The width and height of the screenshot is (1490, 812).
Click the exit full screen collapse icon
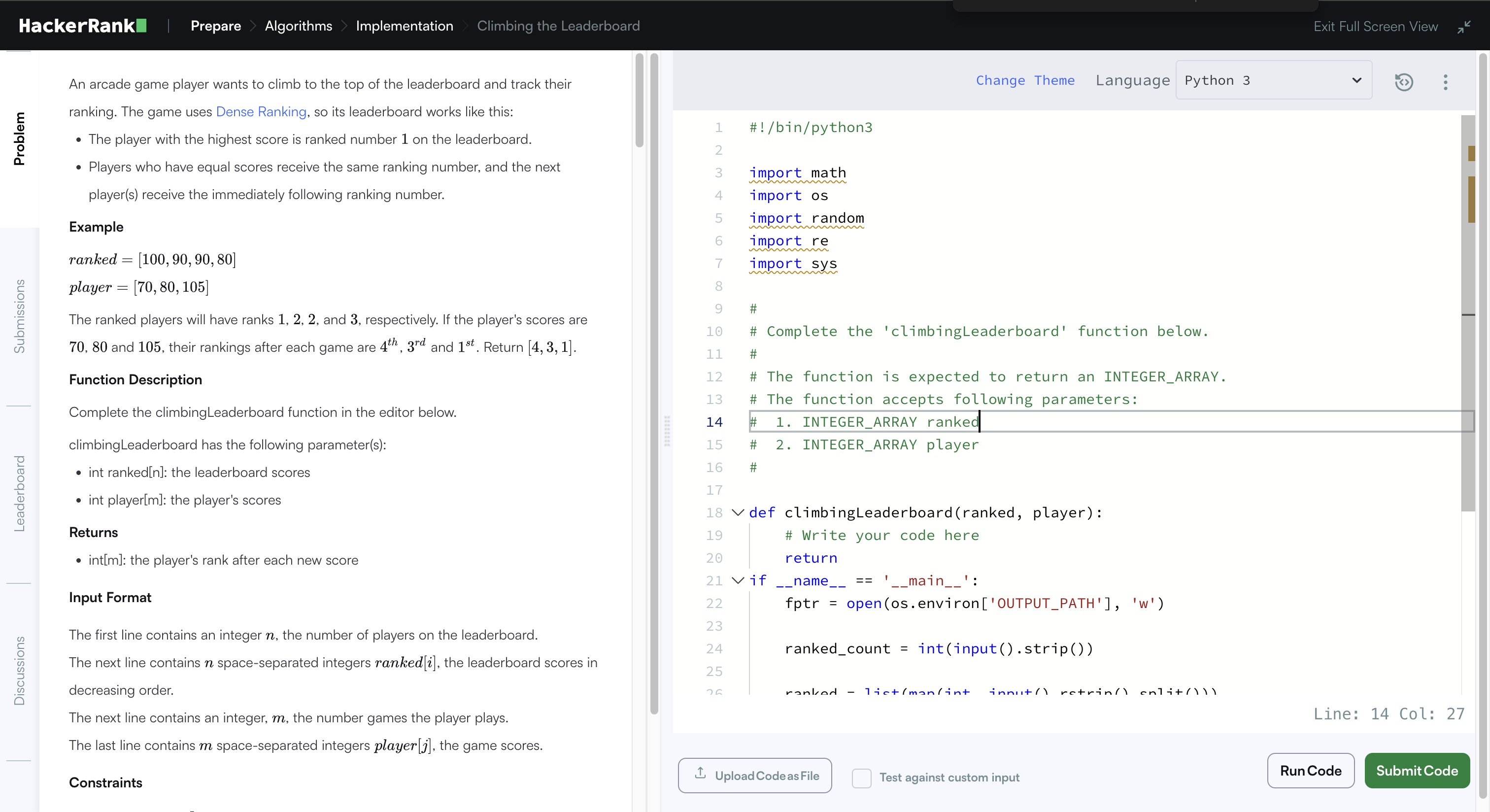click(1463, 27)
